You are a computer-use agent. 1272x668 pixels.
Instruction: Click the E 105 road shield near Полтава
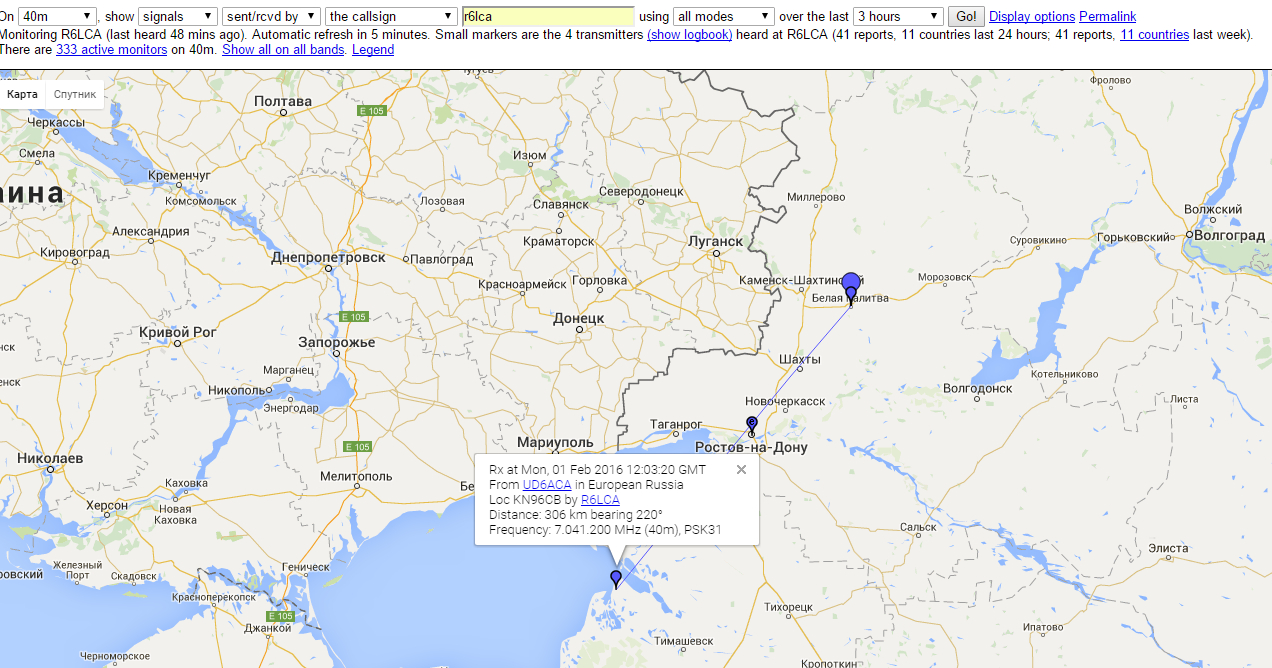coord(372,110)
